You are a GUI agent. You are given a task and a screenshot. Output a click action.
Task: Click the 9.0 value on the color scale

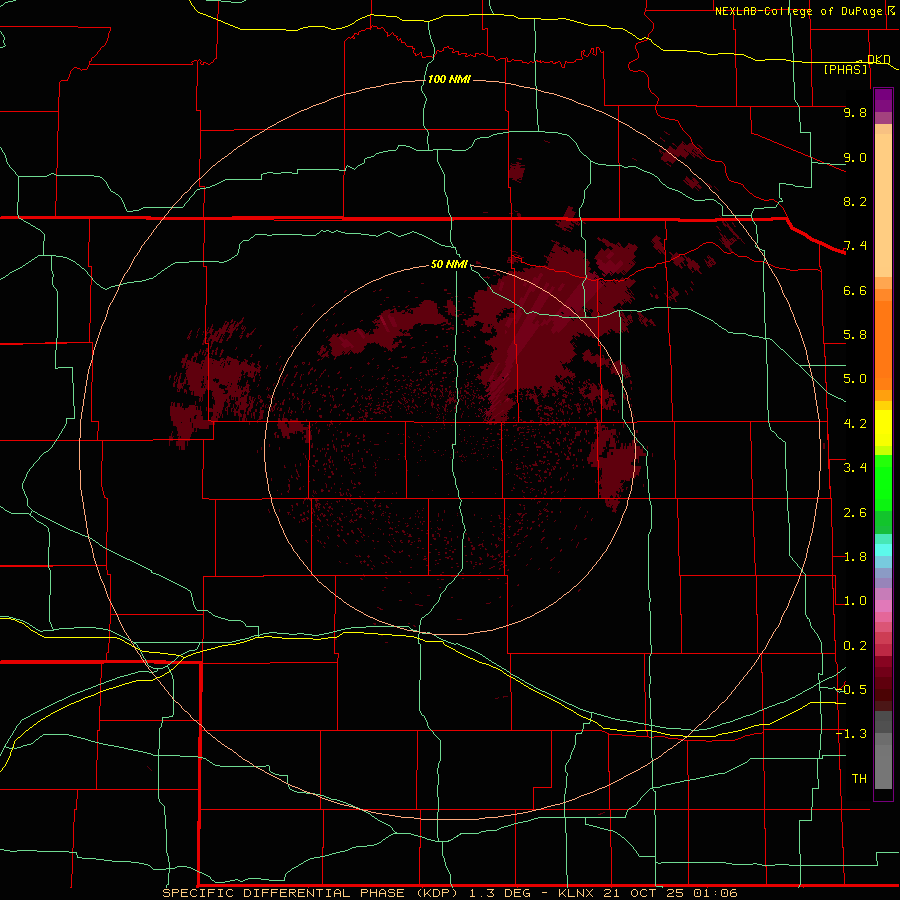[855, 157]
